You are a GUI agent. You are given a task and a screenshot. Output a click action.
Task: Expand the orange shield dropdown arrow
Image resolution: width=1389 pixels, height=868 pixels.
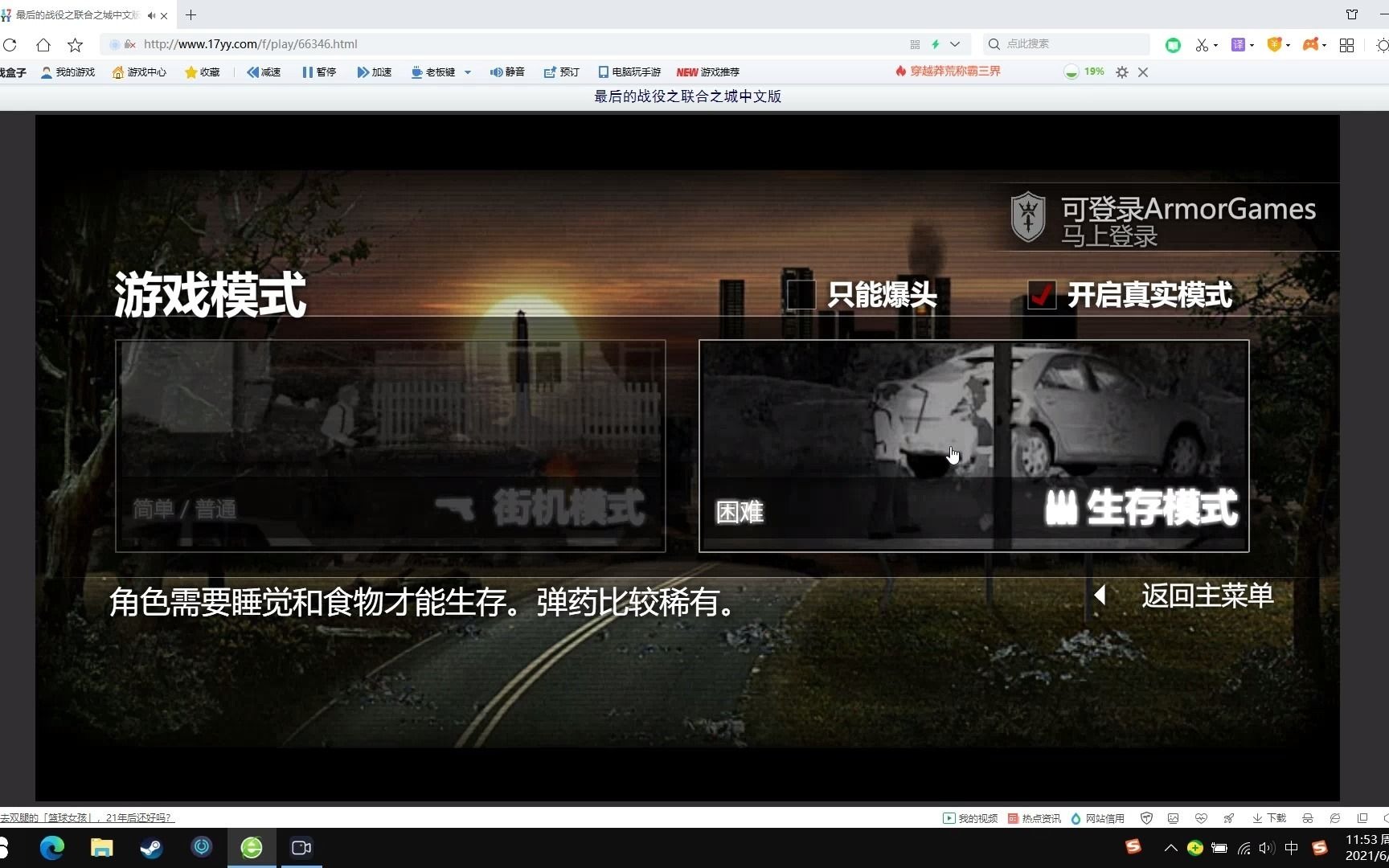tap(1288, 46)
